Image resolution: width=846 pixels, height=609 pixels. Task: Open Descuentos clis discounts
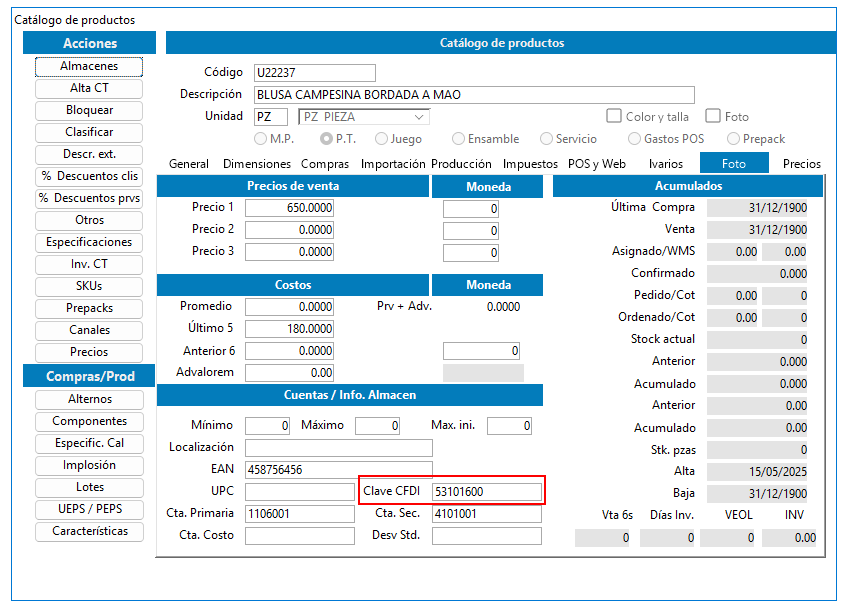tap(89, 176)
